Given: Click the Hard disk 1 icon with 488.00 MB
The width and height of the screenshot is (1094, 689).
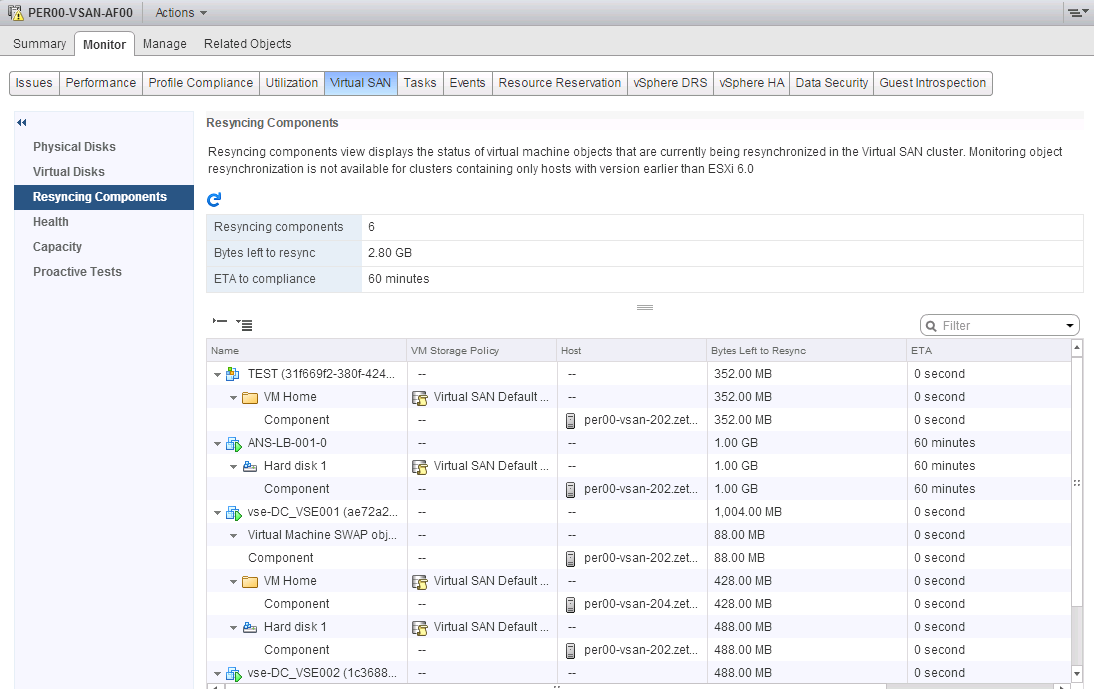Looking at the screenshot, I should [x=250, y=628].
